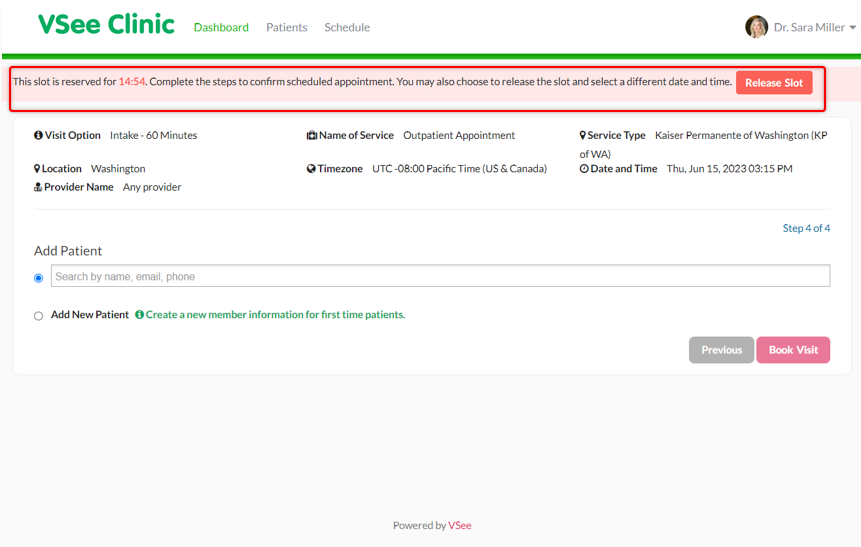Click the 'Intake - 60 Minutes' value
The image size is (861, 547).
[153, 135]
